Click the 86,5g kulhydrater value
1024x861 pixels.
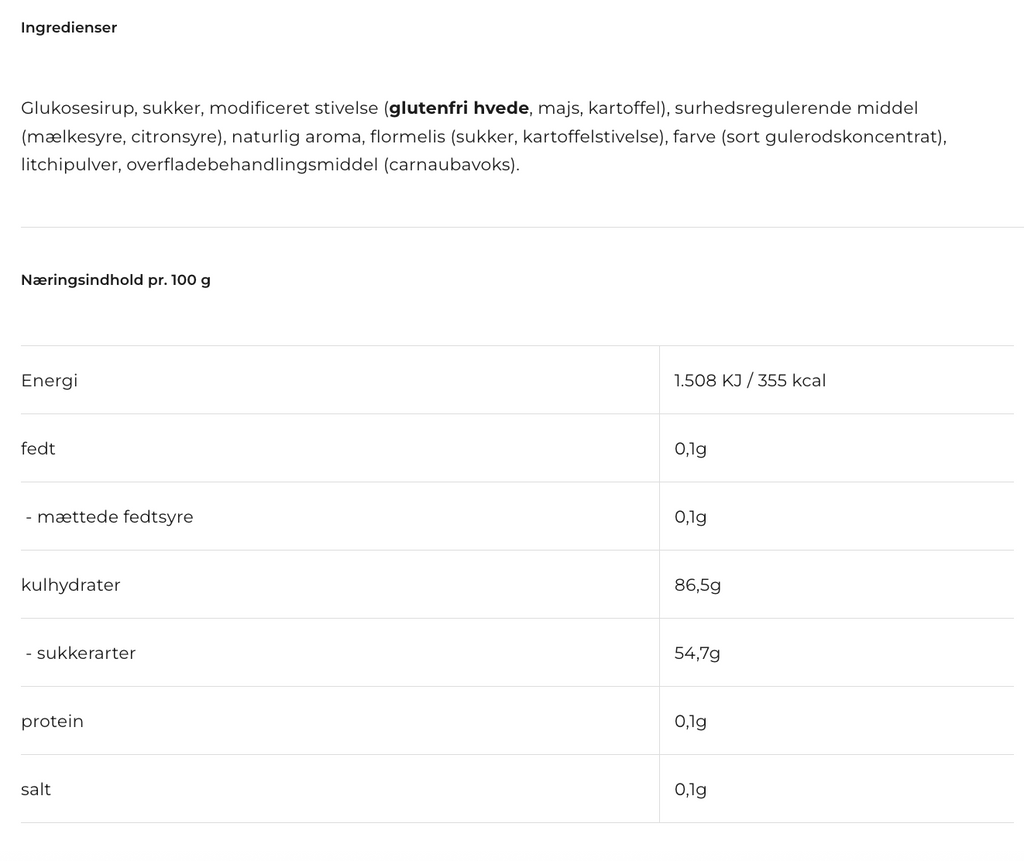(697, 585)
